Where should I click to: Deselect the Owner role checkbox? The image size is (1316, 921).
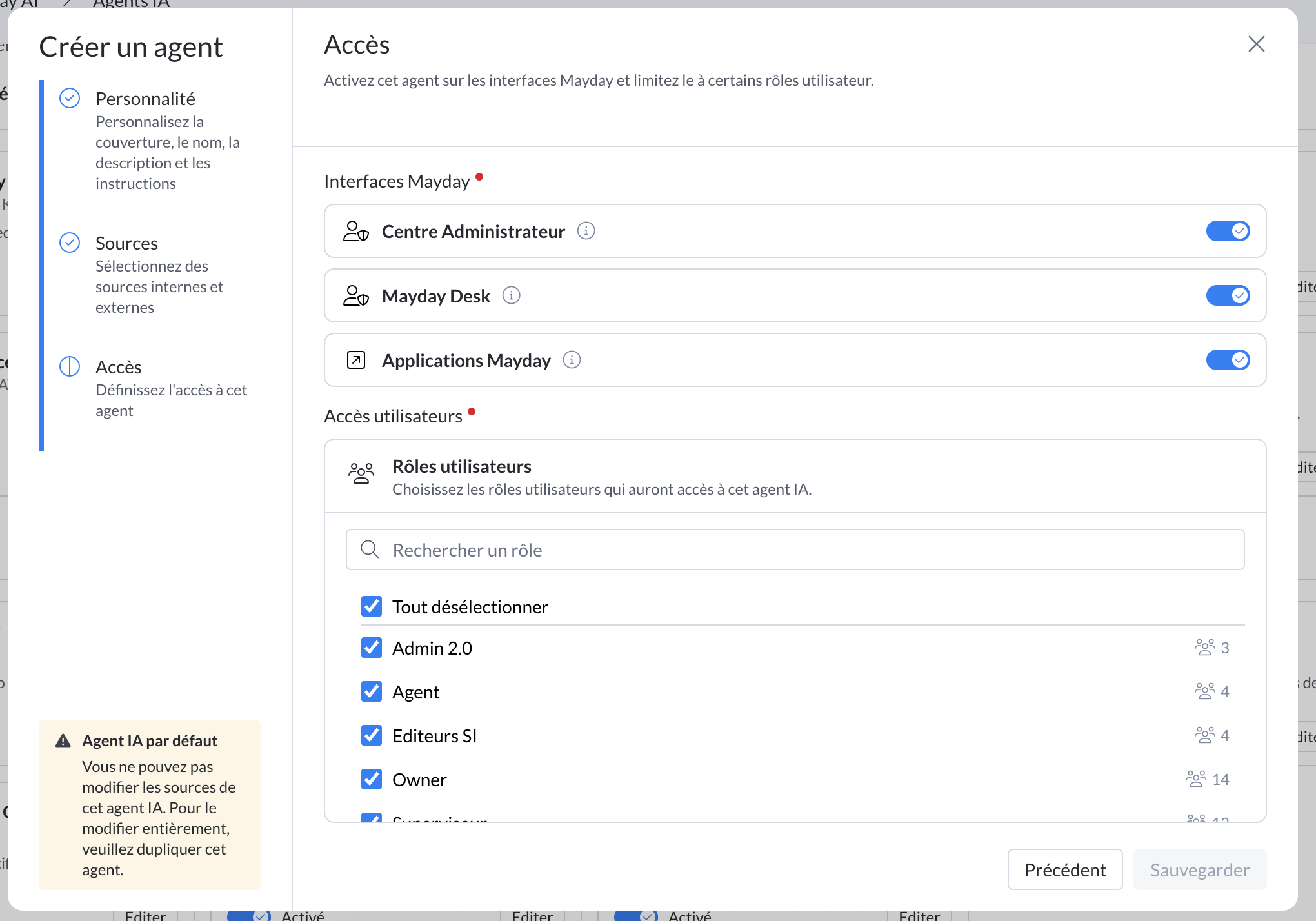click(x=372, y=779)
